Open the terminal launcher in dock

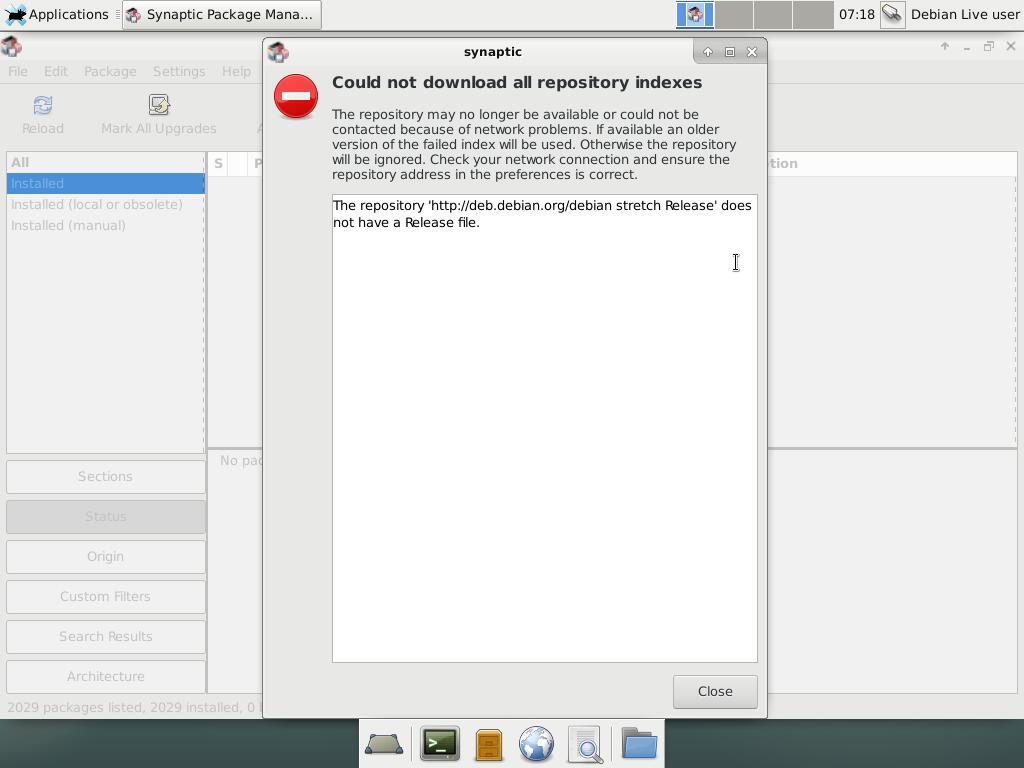(440, 743)
